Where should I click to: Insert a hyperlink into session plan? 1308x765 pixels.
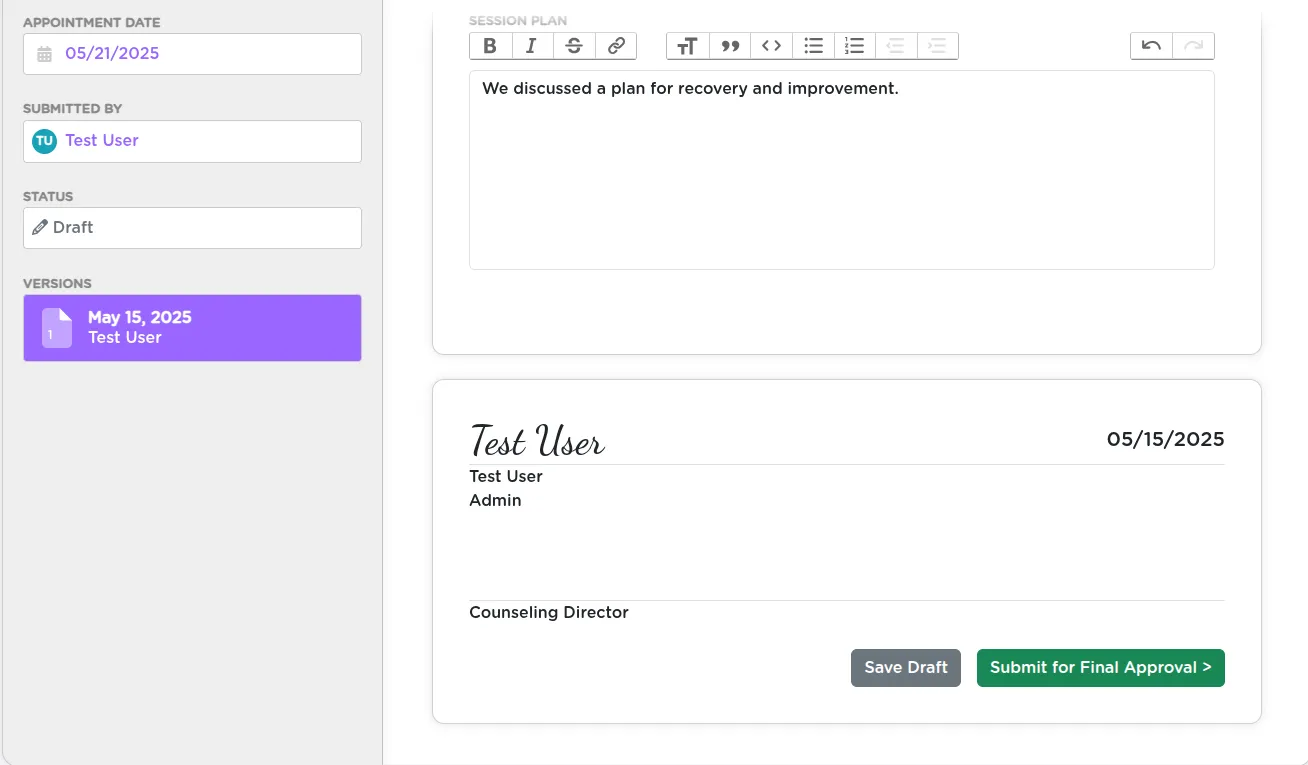(615, 45)
